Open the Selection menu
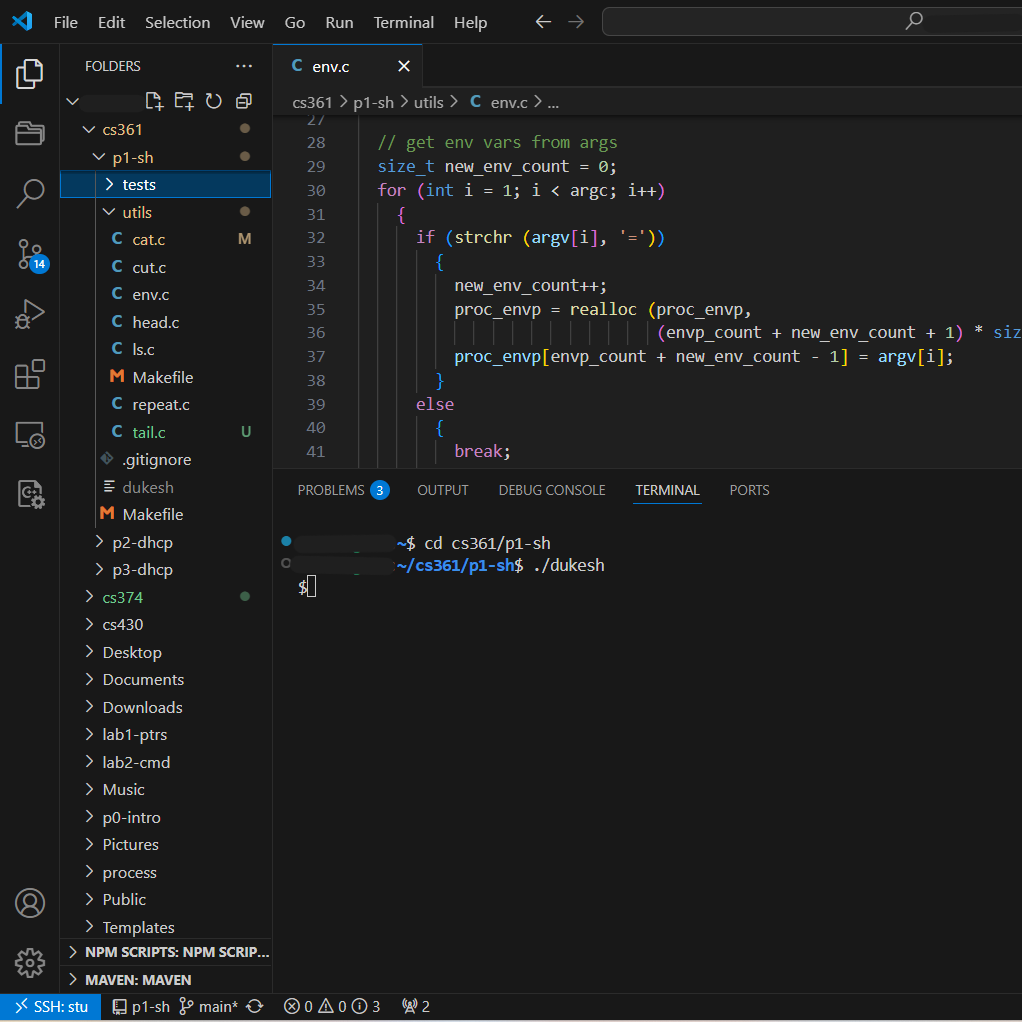The width and height of the screenshot is (1022, 1022). pyautogui.click(x=177, y=22)
